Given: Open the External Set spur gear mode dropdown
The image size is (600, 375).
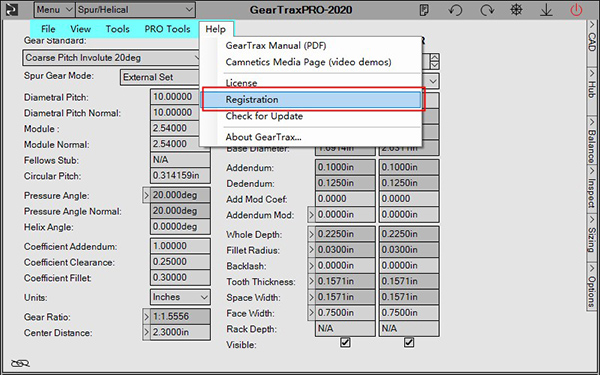Looking at the screenshot, I should click(x=160, y=77).
